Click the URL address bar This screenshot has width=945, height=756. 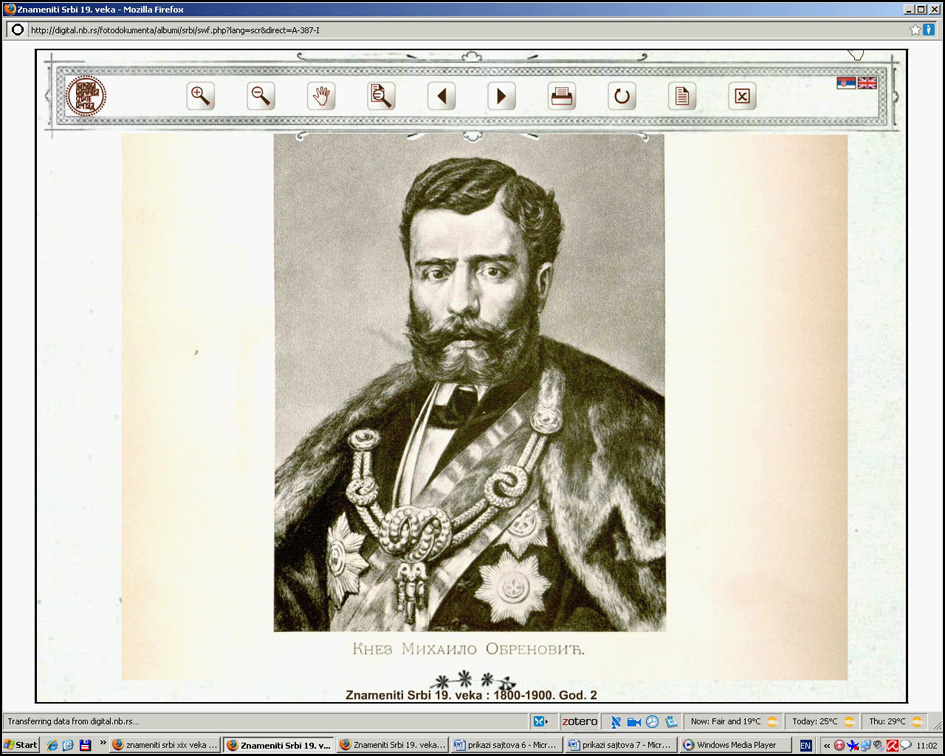450,30
